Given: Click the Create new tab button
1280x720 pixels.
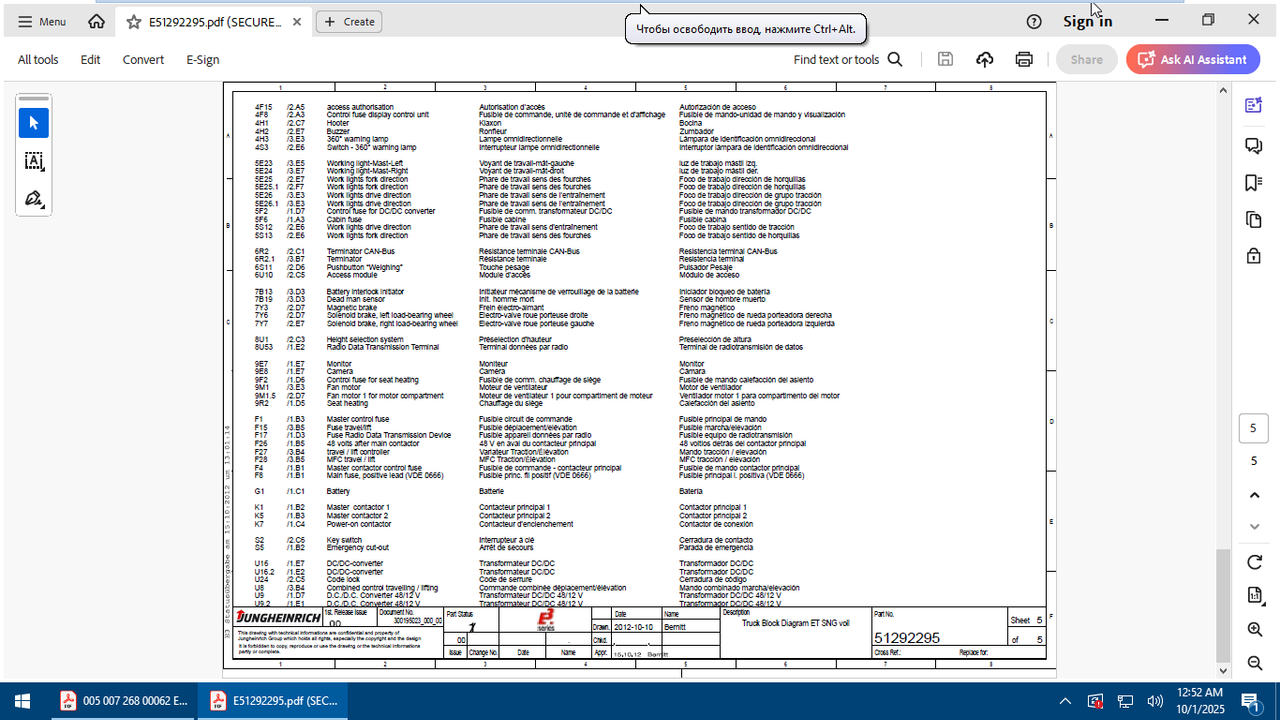Looking at the screenshot, I should click(349, 21).
